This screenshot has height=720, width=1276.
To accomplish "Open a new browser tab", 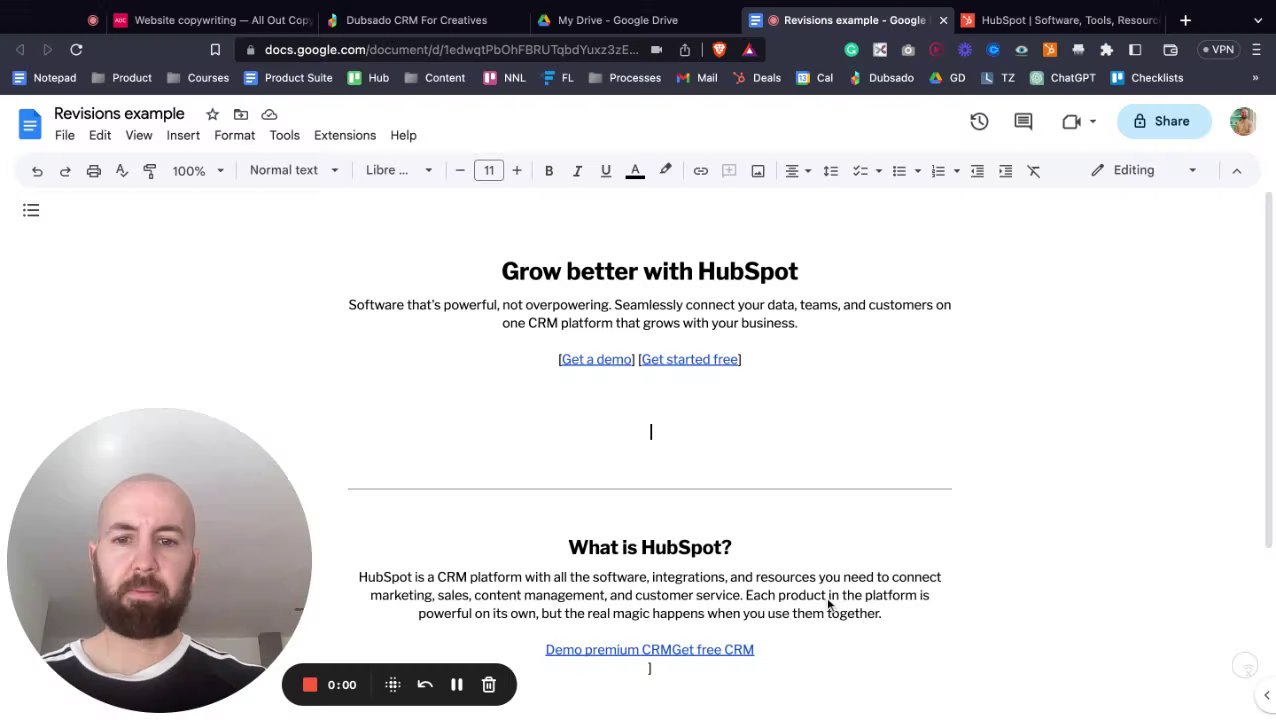I will (x=1185, y=20).
